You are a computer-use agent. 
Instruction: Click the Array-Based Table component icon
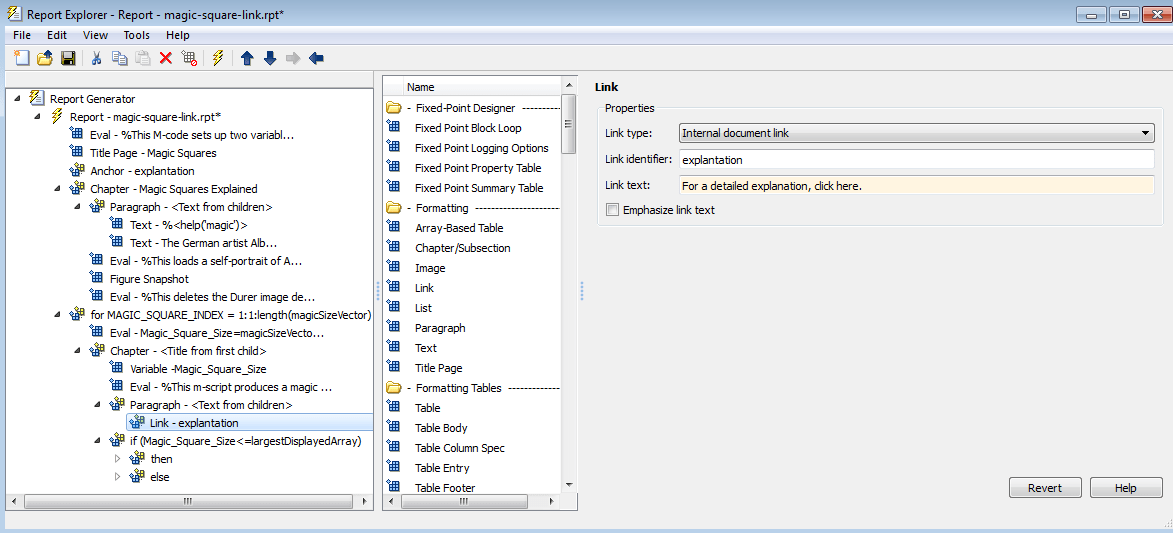tap(393, 228)
